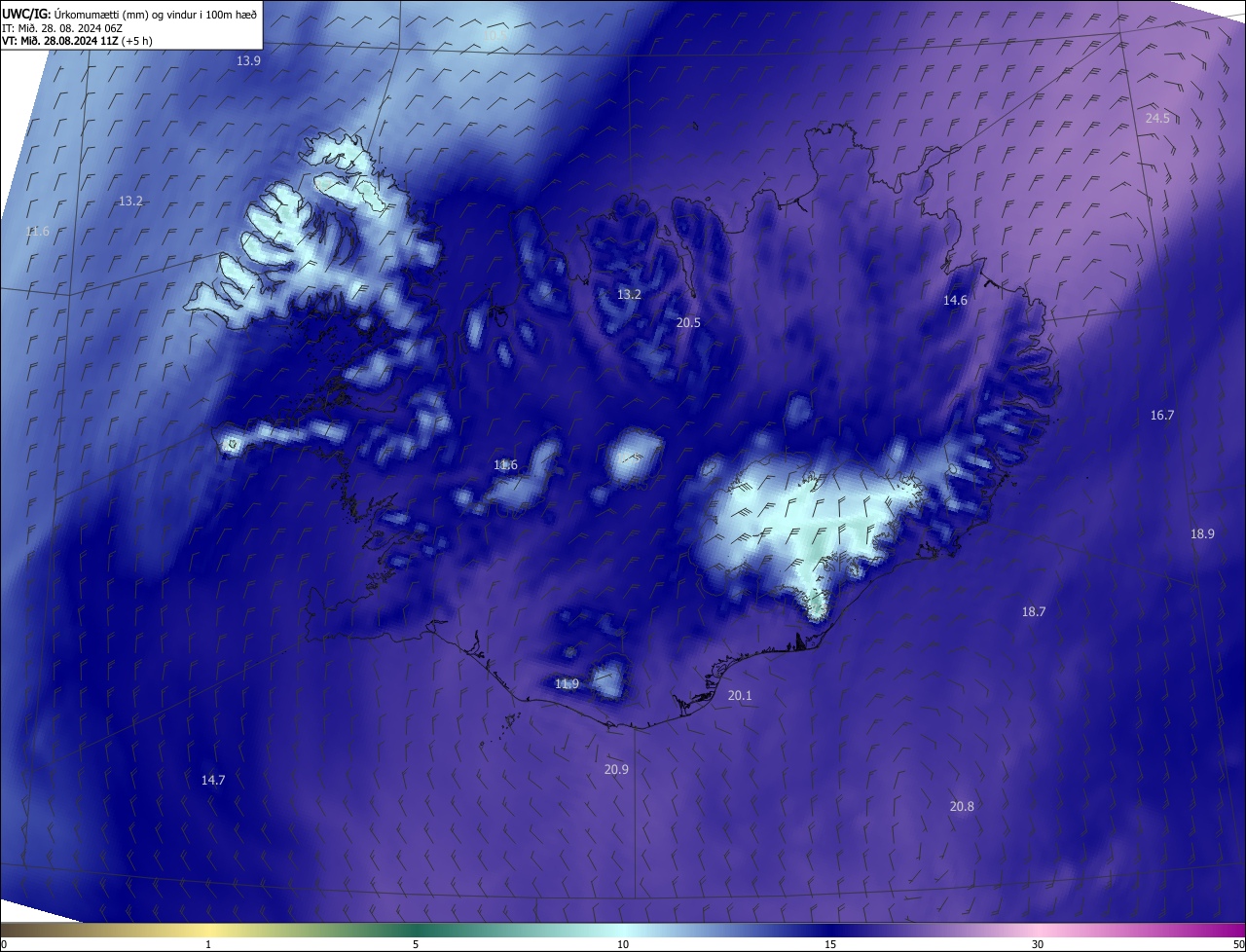Viewport: 1246px width, 952px height.
Task: Click the color scale tick label 5
Action: tap(416, 944)
